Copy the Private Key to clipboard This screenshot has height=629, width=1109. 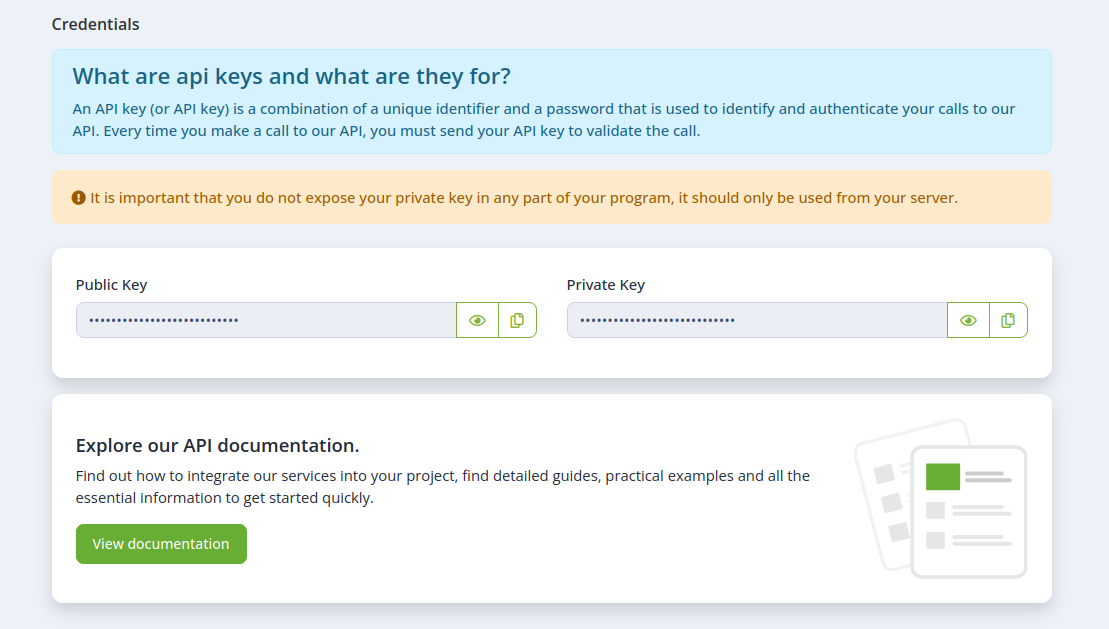point(1009,321)
